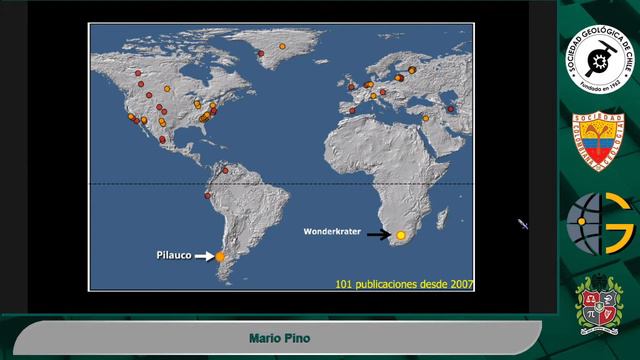The image size is (640, 360).
Task: Click the red marker in Spain
Action: [352, 110]
